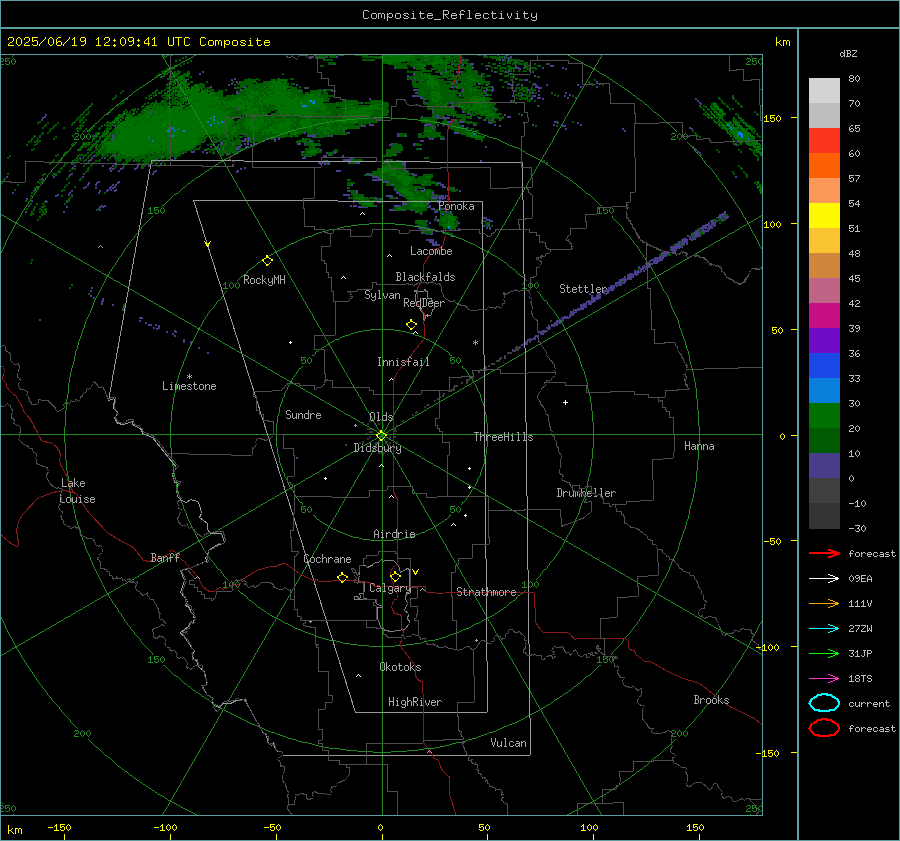Click the Strathmore label
Image resolution: width=900 pixels, height=841 pixels.
486,592
